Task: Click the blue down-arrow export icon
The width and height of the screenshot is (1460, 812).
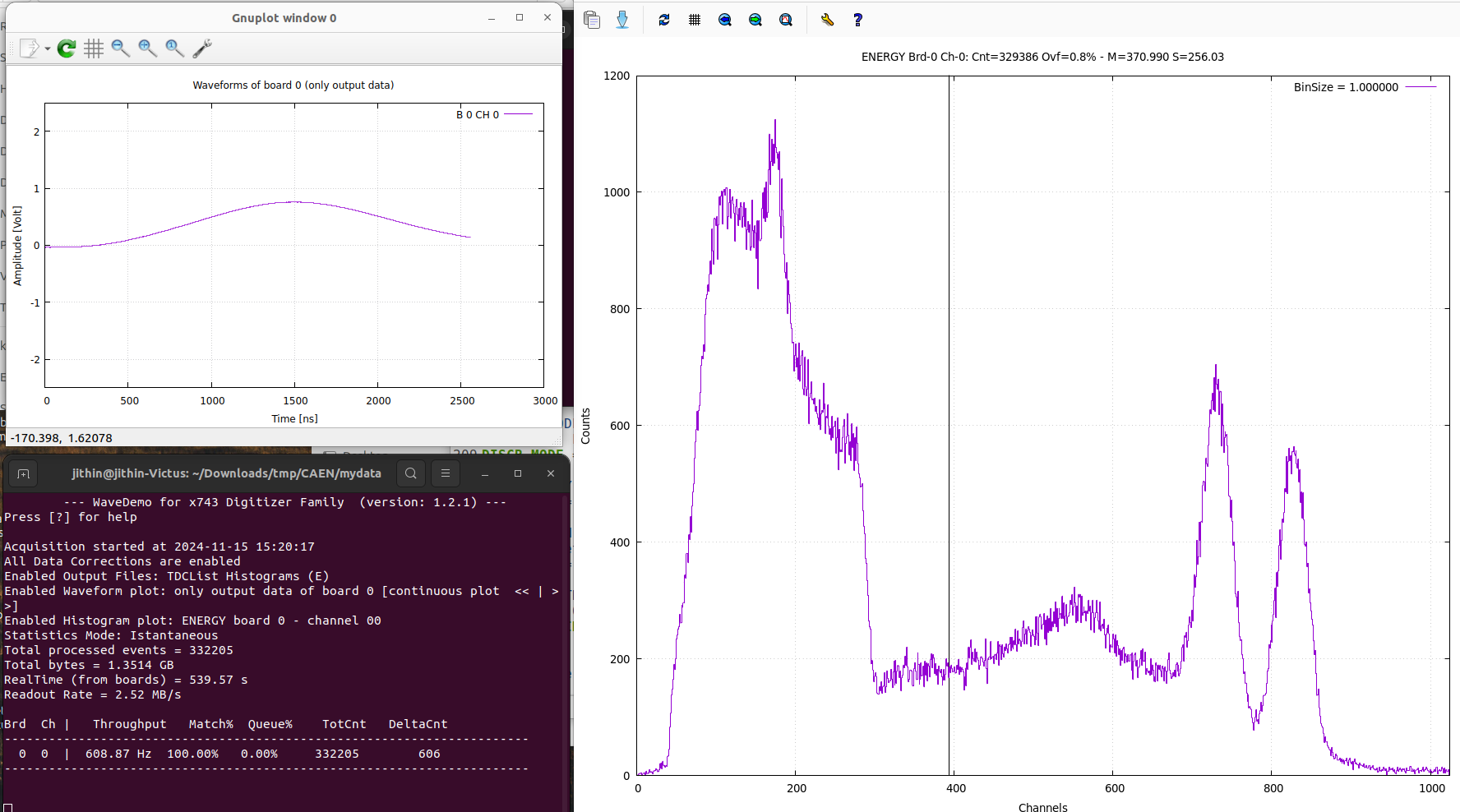Action: tap(622, 20)
